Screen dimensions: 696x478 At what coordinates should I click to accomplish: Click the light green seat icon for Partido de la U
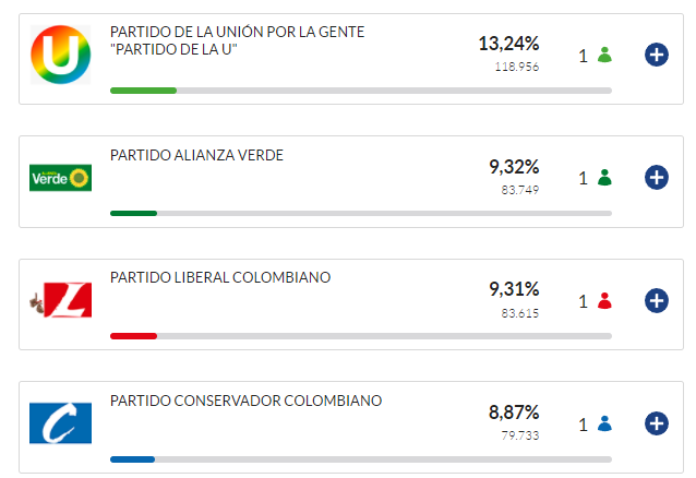point(604,55)
